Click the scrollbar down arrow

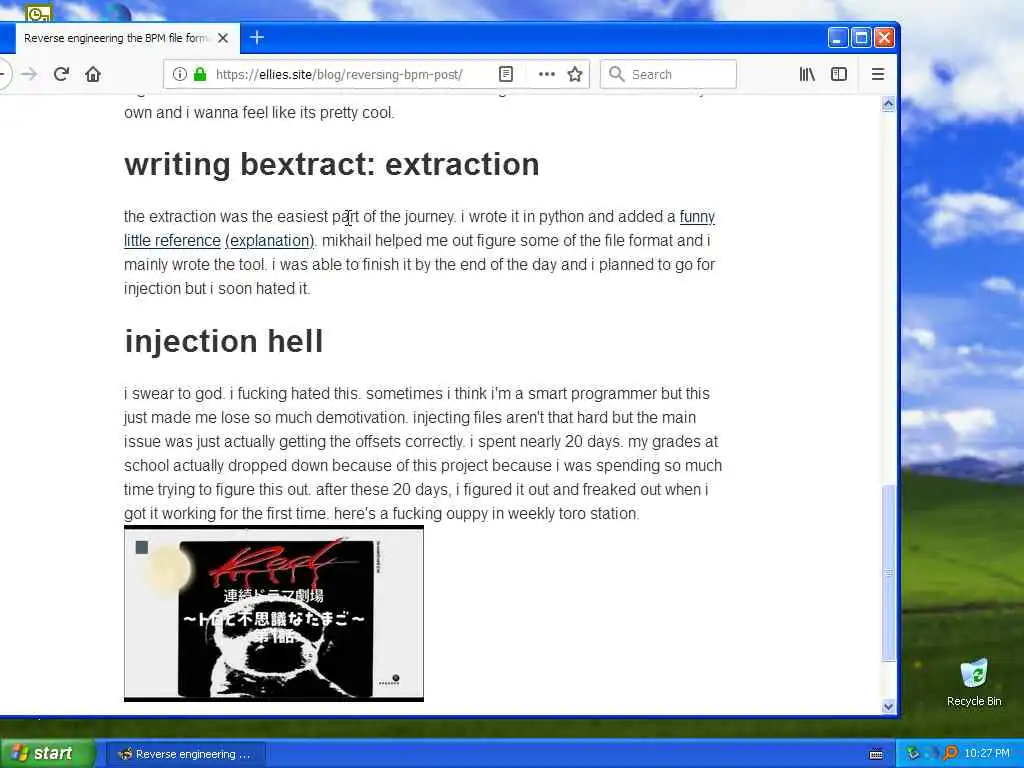pos(888,706)
